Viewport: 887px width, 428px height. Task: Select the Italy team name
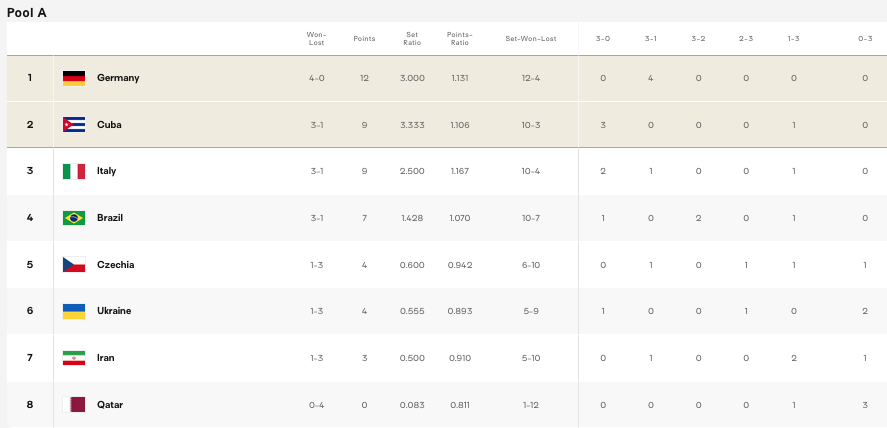(106, 171)
